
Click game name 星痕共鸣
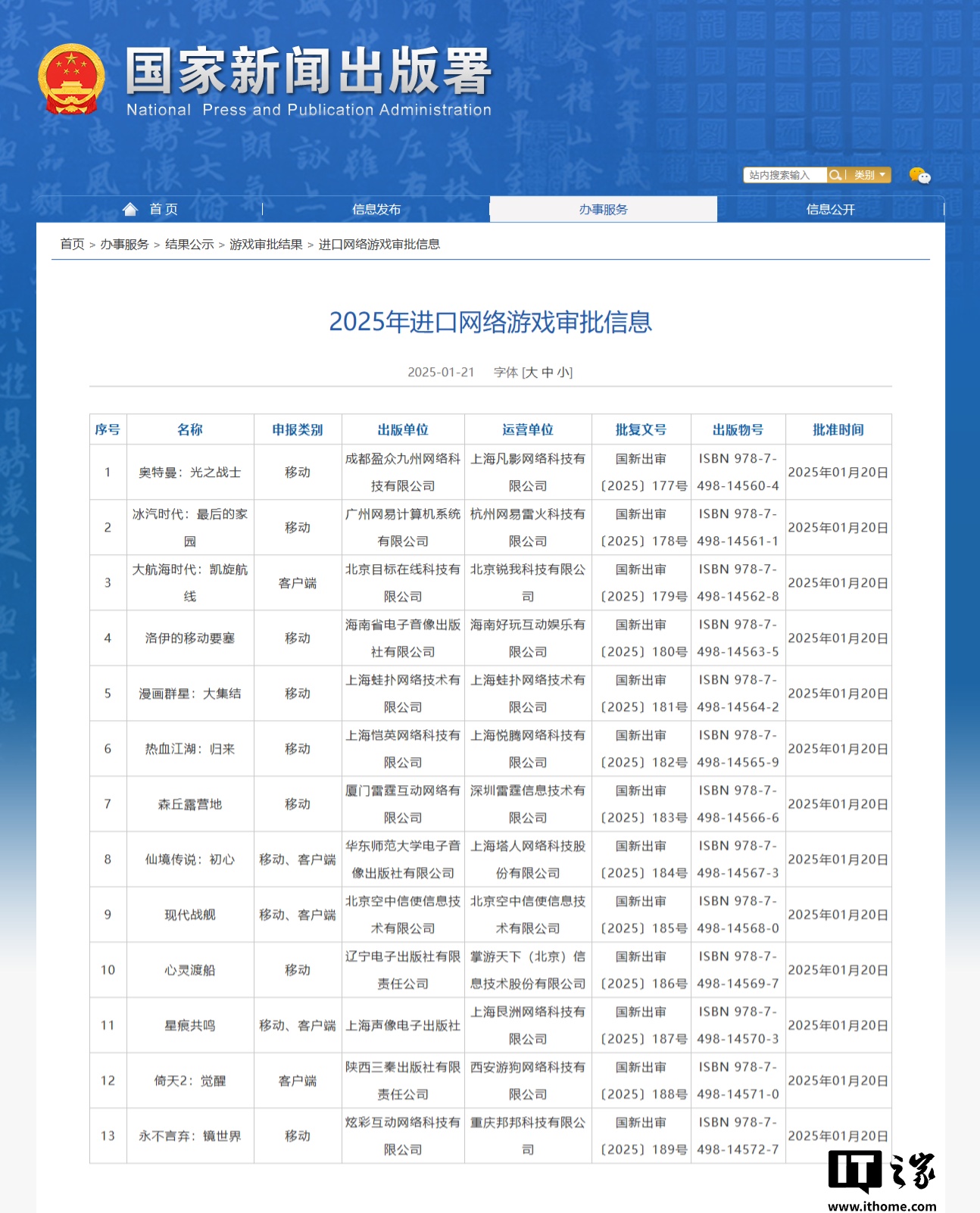[190, 1024]
